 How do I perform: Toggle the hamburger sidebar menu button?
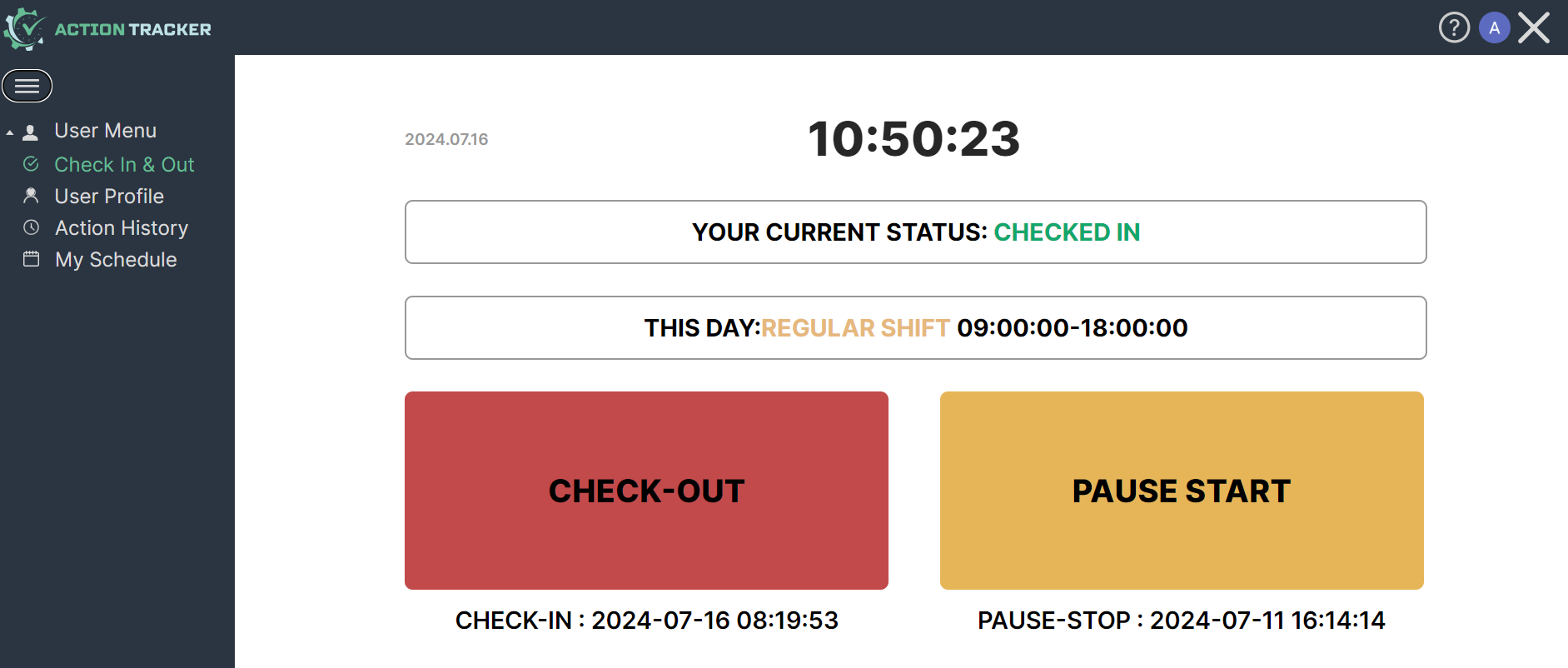[x=27, y=86]
